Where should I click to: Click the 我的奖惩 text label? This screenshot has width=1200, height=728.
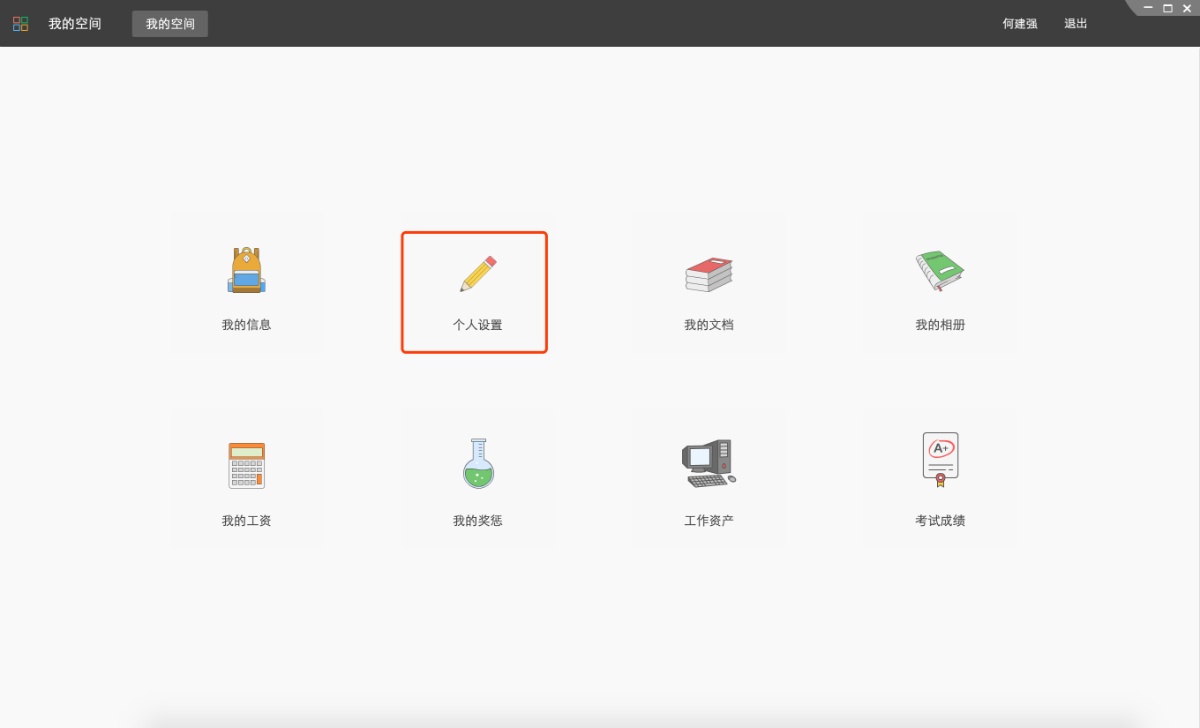(477, 521)
